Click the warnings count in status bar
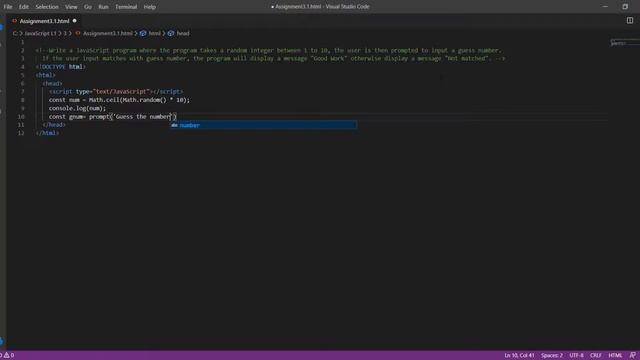 click(9, 355)
